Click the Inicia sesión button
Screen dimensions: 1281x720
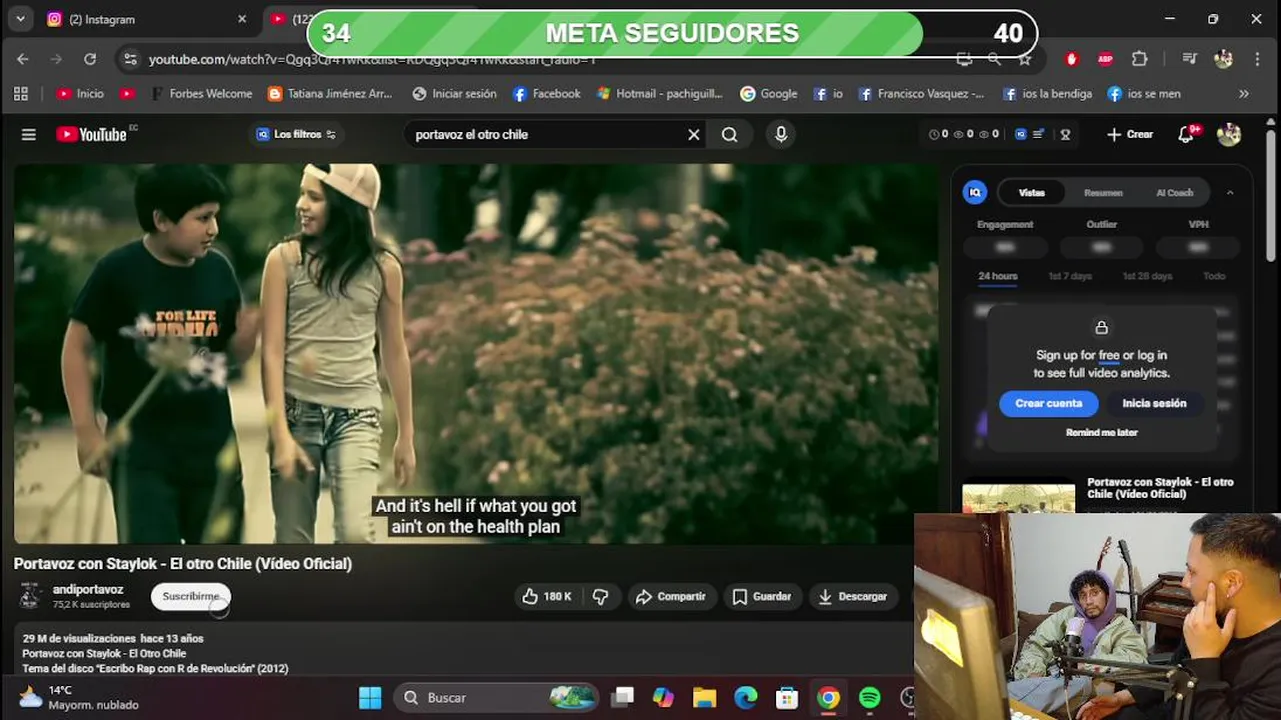pos(1154,403)
